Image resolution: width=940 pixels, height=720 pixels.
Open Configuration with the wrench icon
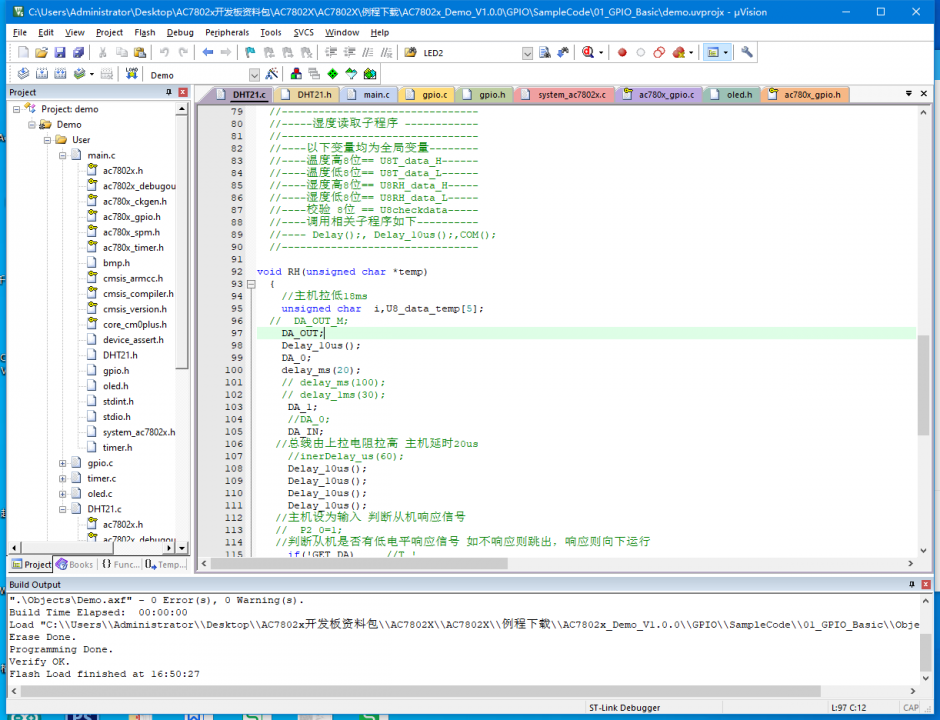[747, 53]
